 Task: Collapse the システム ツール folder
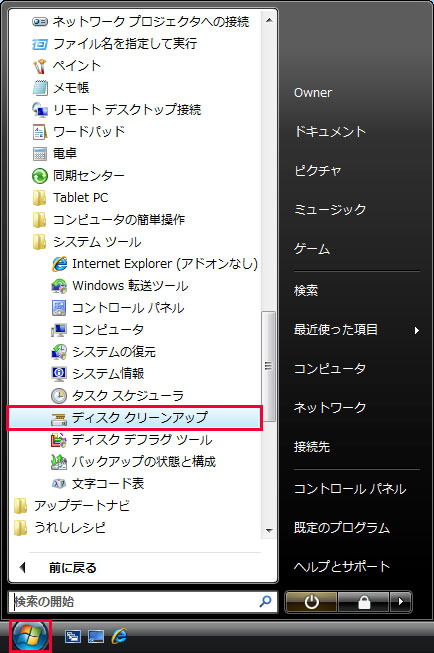[87, 242]
